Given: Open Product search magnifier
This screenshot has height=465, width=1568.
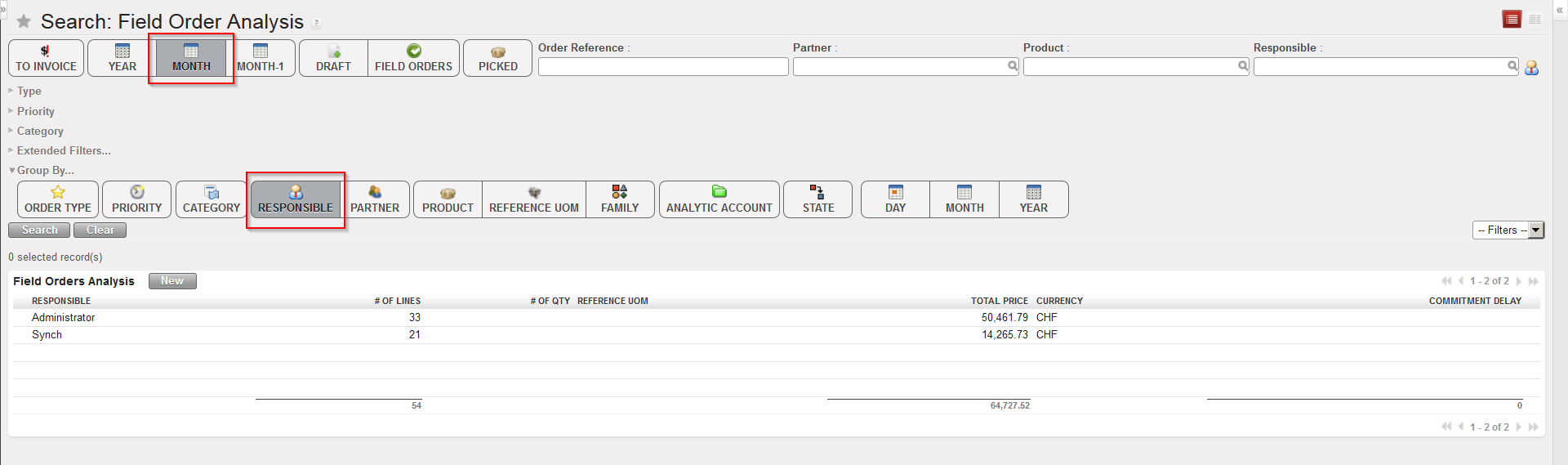Looking at the screenshot, I should click(1243, 66).
